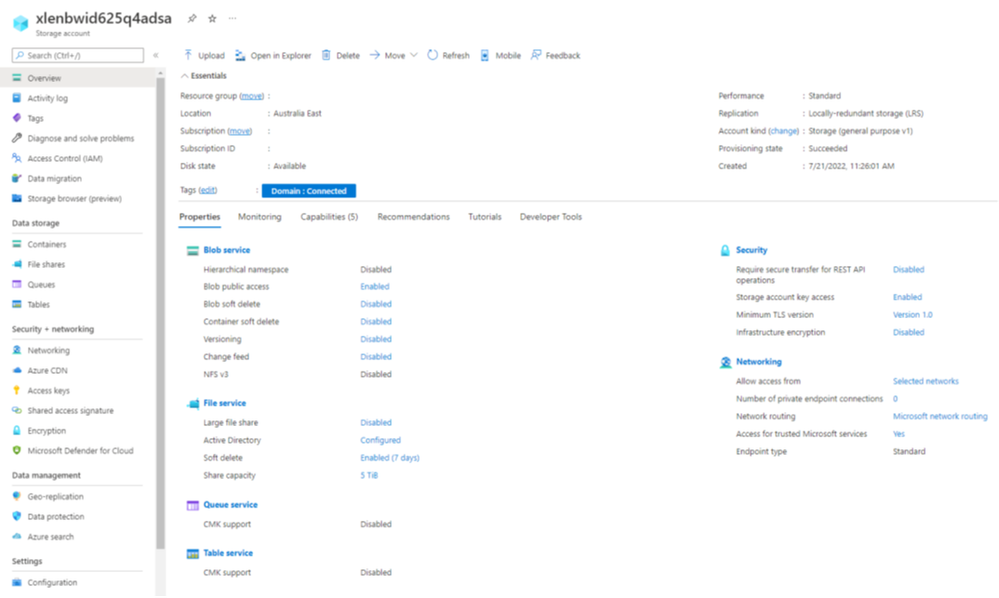
Task: Click Blob public access Enabled value
Action: point(375,287)
